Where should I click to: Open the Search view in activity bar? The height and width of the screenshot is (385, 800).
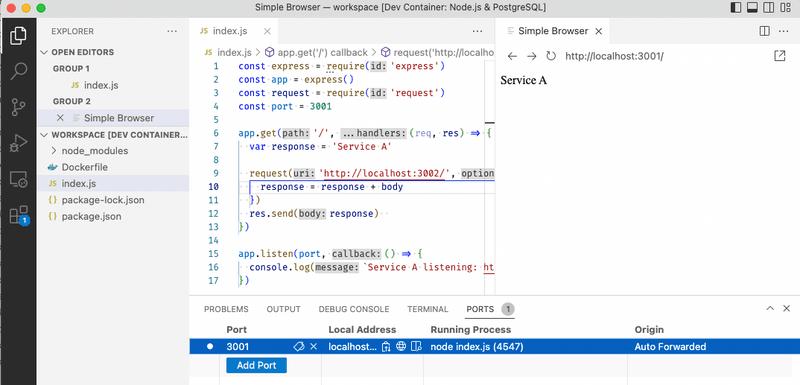pyautogui.click(x=18, y=71)
